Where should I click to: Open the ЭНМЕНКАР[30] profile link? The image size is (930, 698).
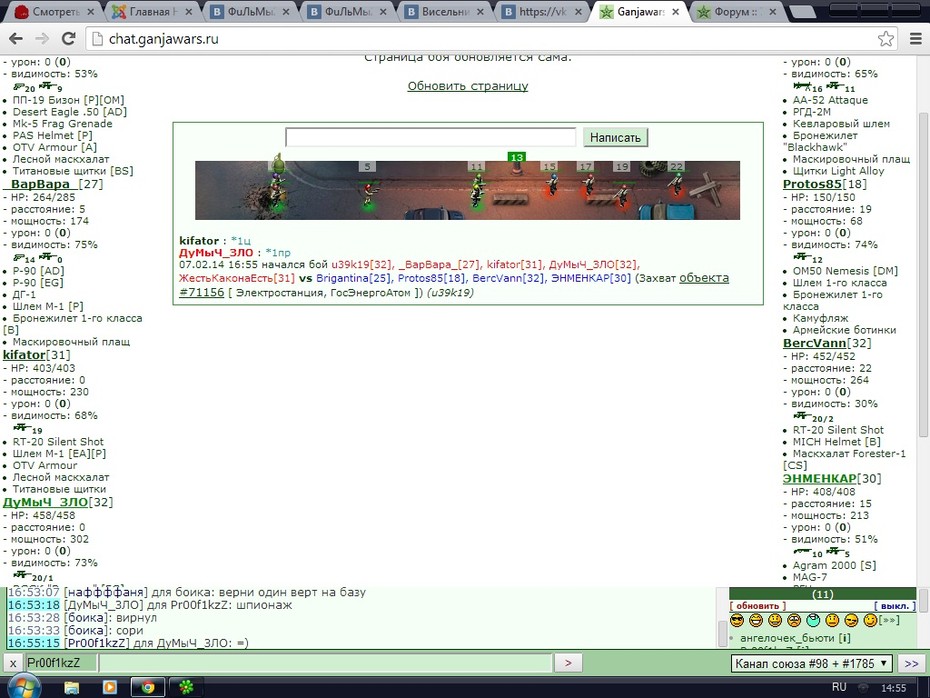click(832, 478)
